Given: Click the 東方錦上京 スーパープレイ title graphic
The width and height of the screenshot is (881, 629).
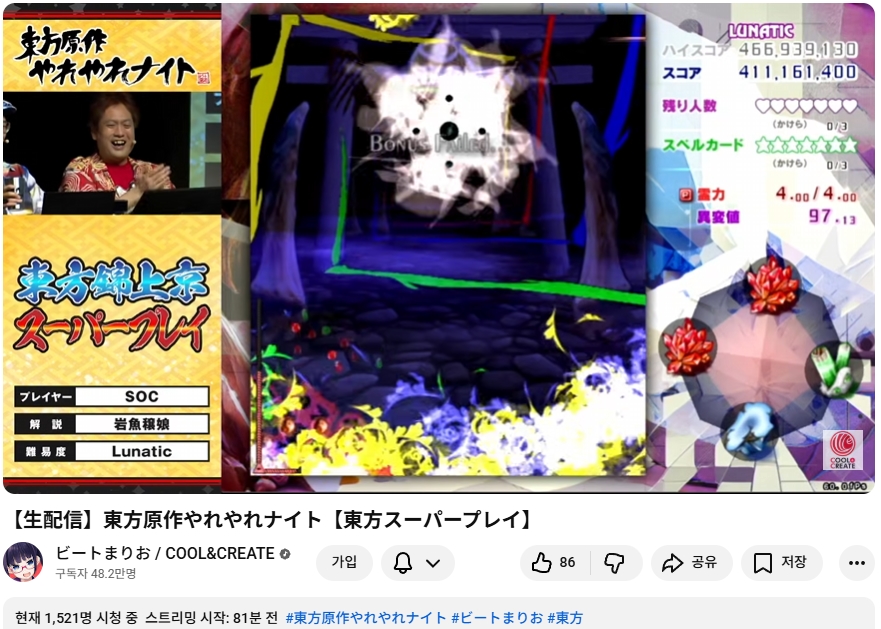Looking at the screenshot, I should [x=112, y=306].
